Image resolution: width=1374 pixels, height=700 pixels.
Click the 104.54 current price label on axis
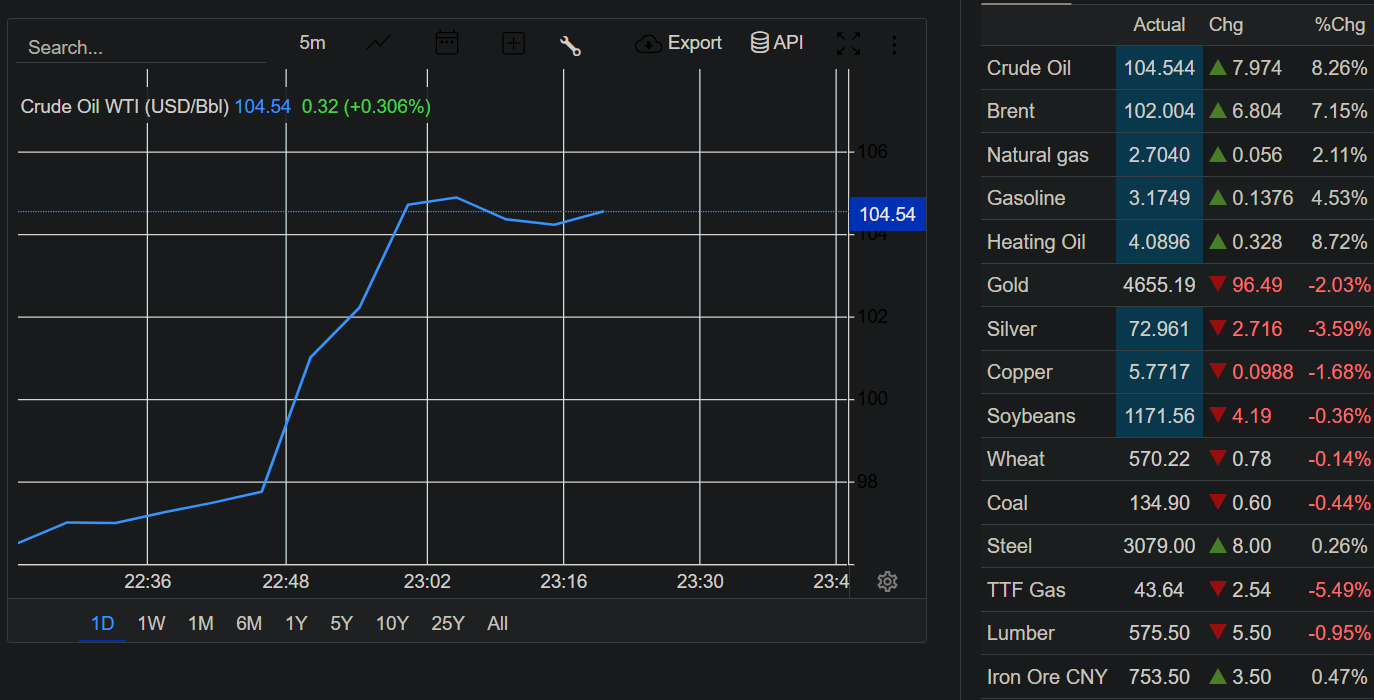point(887,214)
